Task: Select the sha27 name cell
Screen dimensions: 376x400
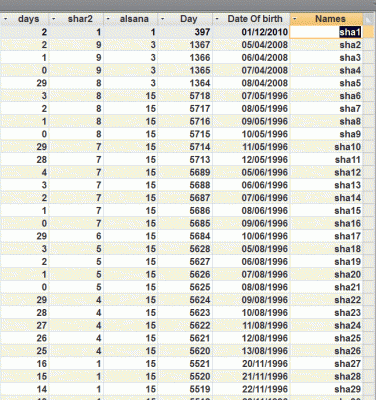Action: click(x=326, y=363)
